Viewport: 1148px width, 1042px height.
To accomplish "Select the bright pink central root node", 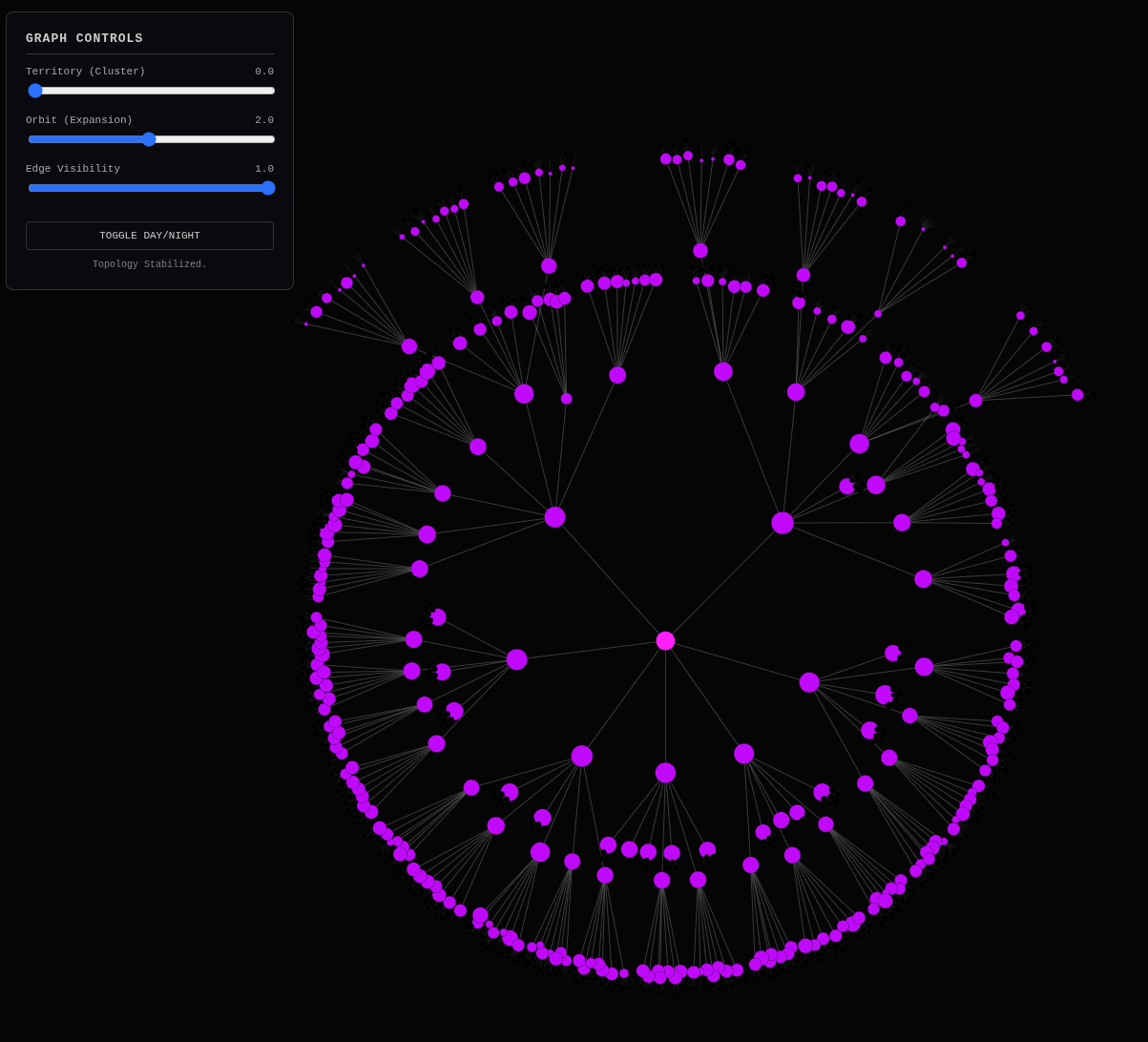I will coord(665,640).
